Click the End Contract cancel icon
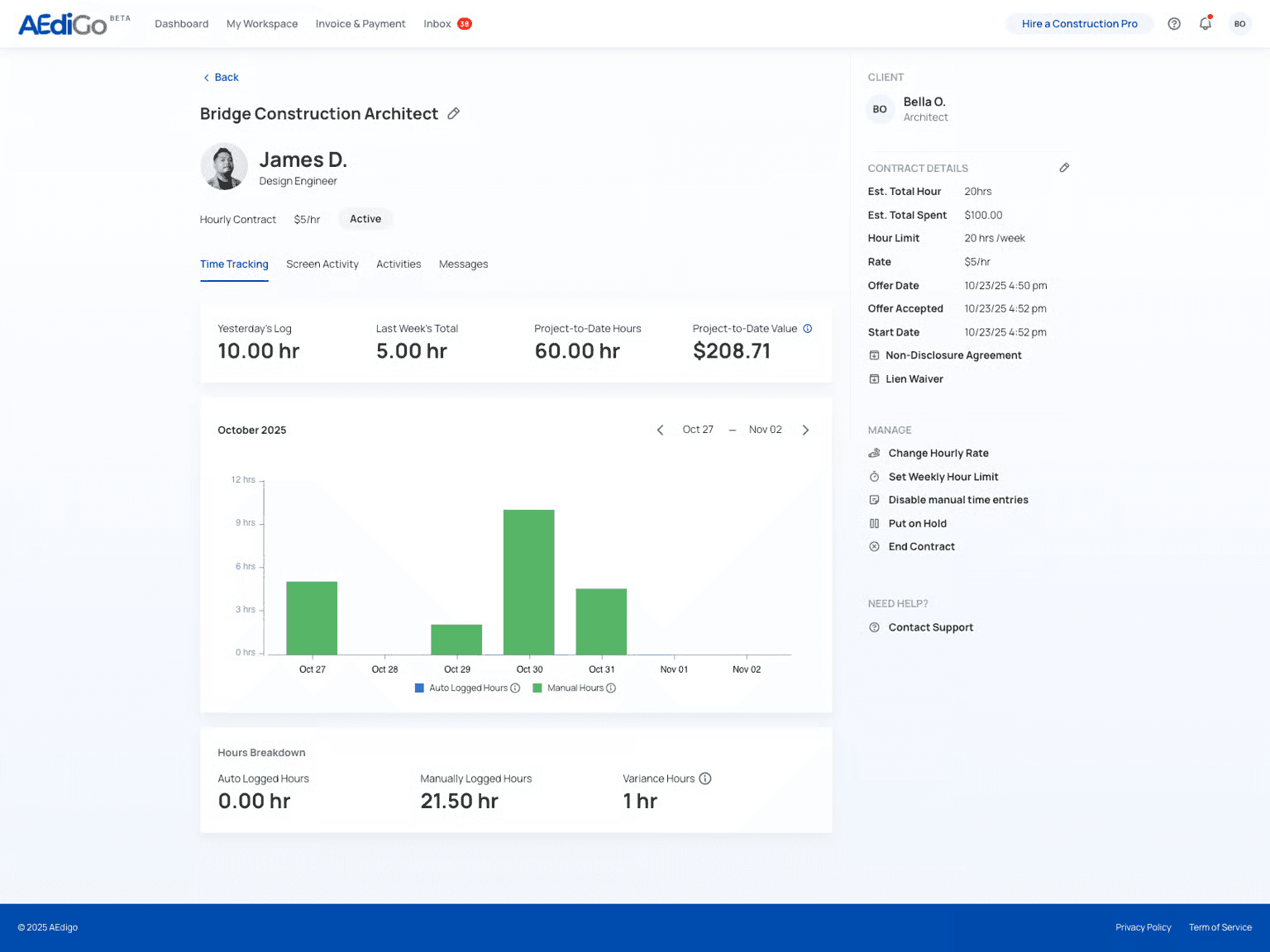 pos(874,546)
